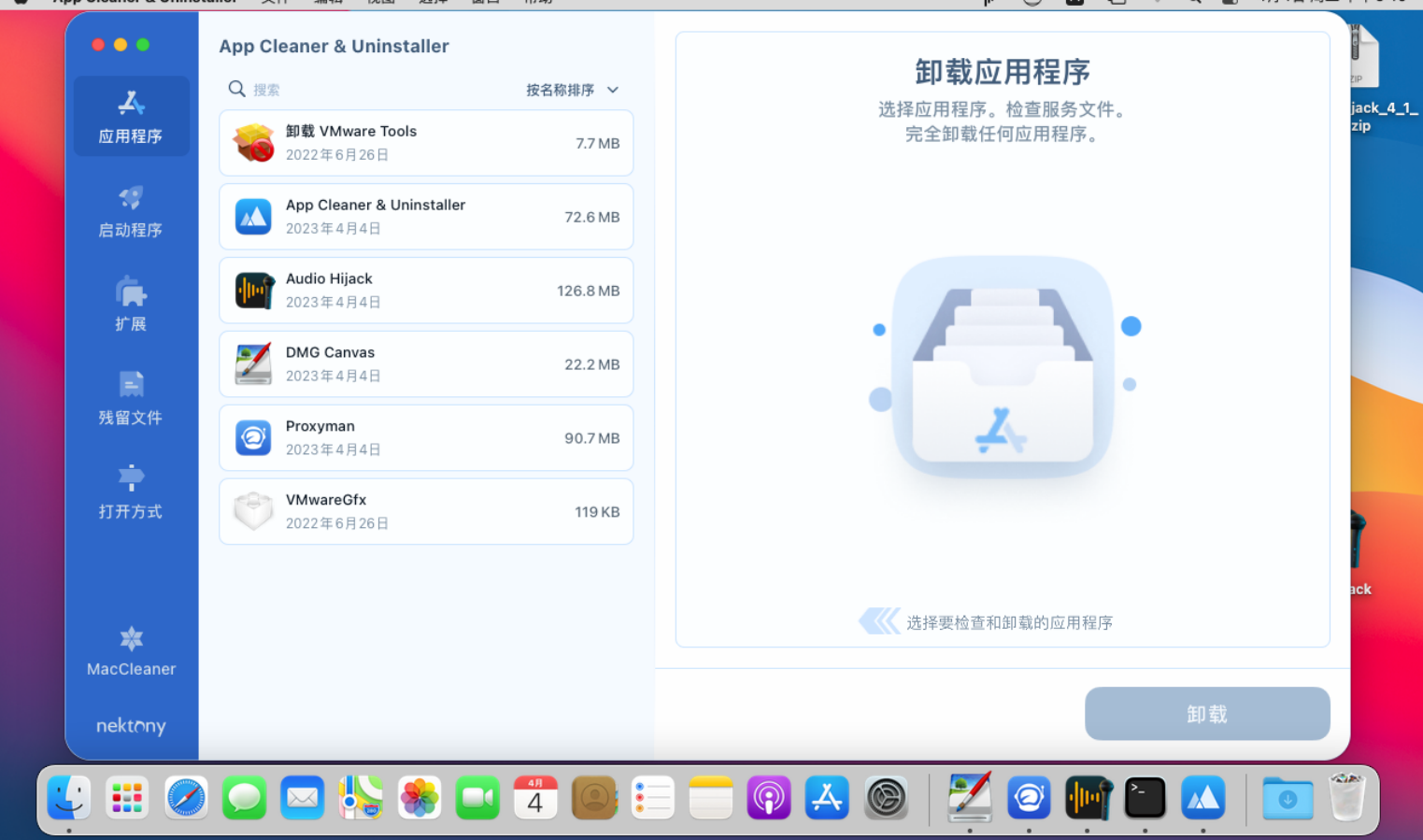Open the 启动程序 startup programs section
This screenshot has height=840, width=1423.
tap(131, 211)
